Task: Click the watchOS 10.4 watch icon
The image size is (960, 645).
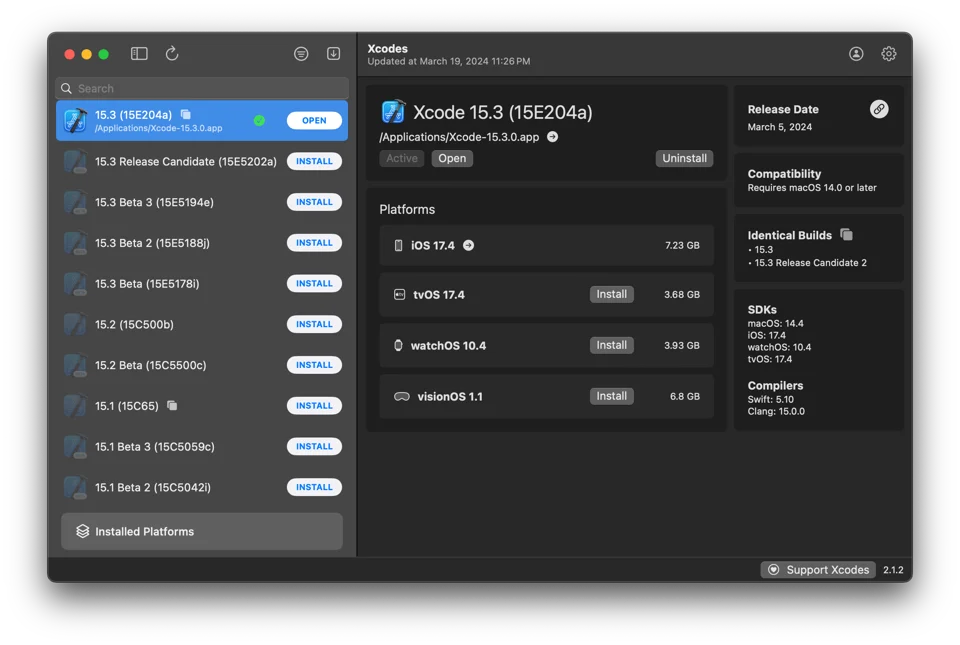Action: click(398, 345)
